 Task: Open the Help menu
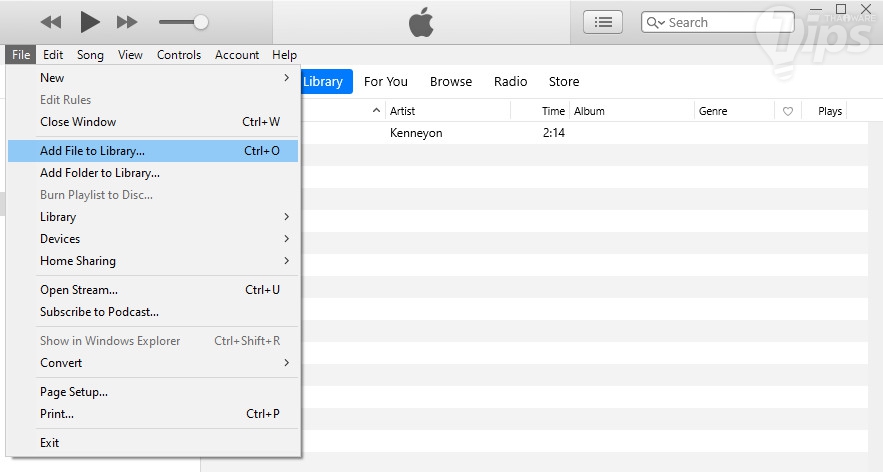(x=284, y=55)
